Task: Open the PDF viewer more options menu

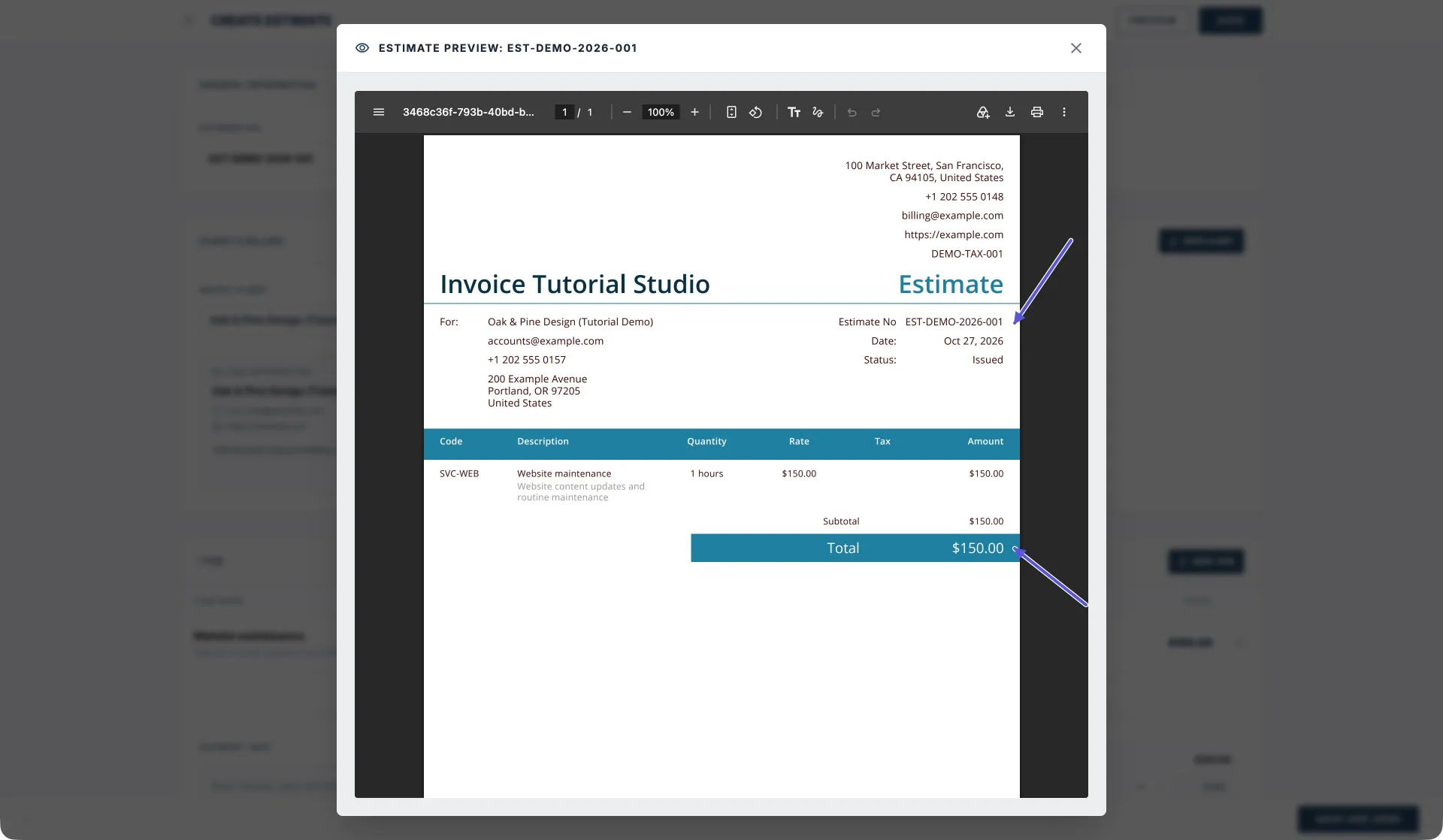Action: [1064, 112]
